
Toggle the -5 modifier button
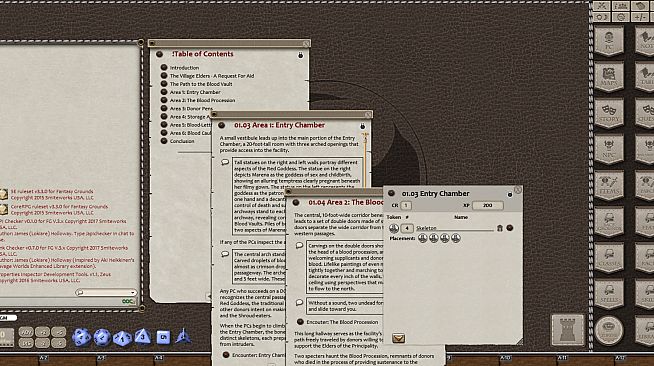[58, 343]
